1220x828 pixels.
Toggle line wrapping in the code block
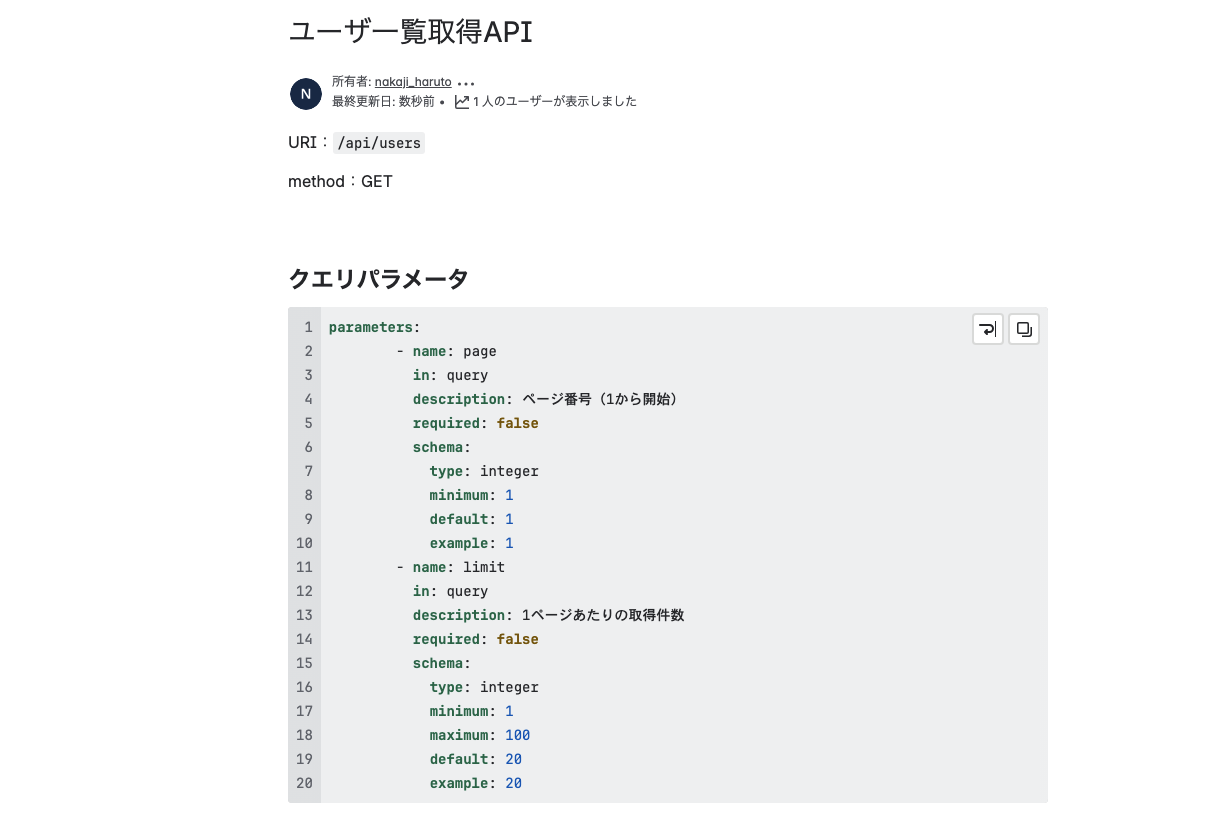coord(987,329)
